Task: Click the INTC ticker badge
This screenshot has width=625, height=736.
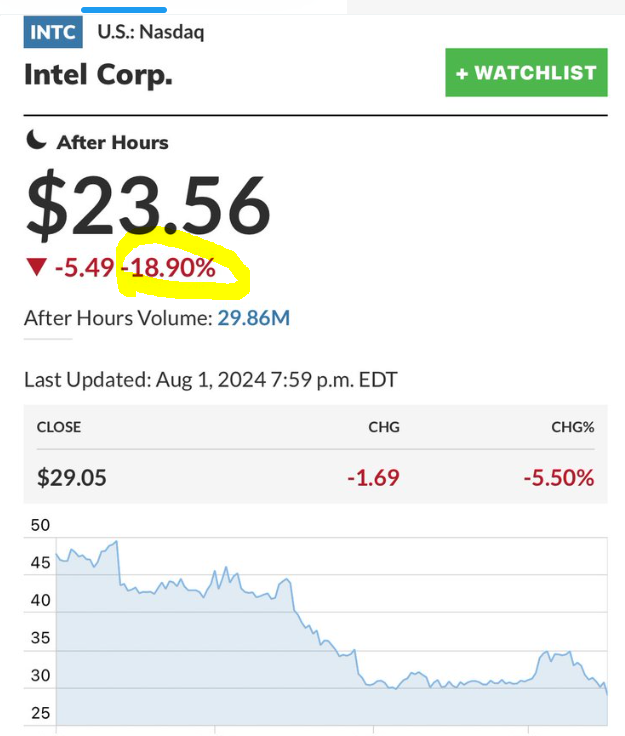Action: [x=53, y=32]
